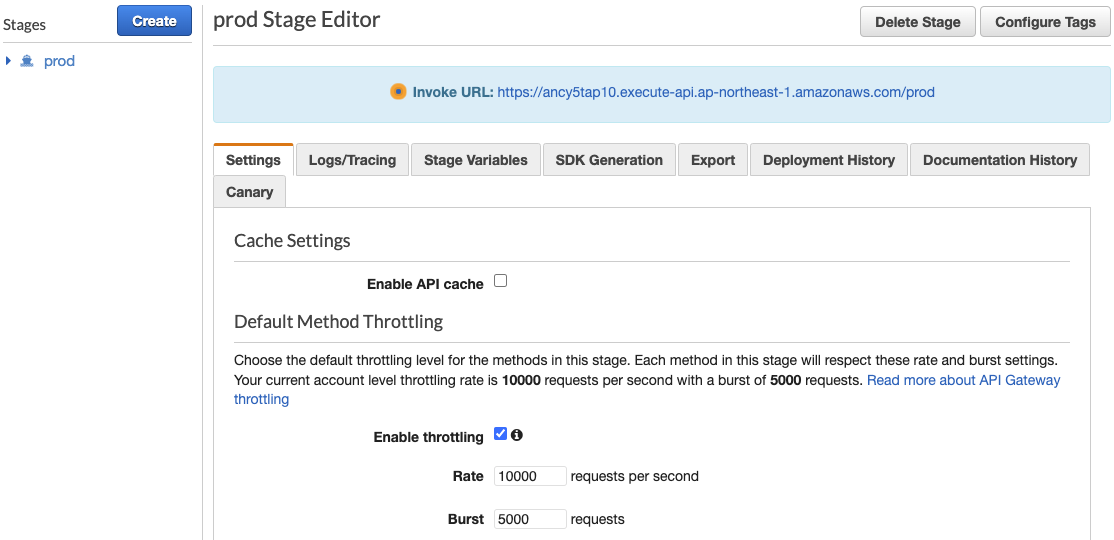Click the Rate requests per second field
The height and width of the screenshot is (540, 1114).
point(530,476)
